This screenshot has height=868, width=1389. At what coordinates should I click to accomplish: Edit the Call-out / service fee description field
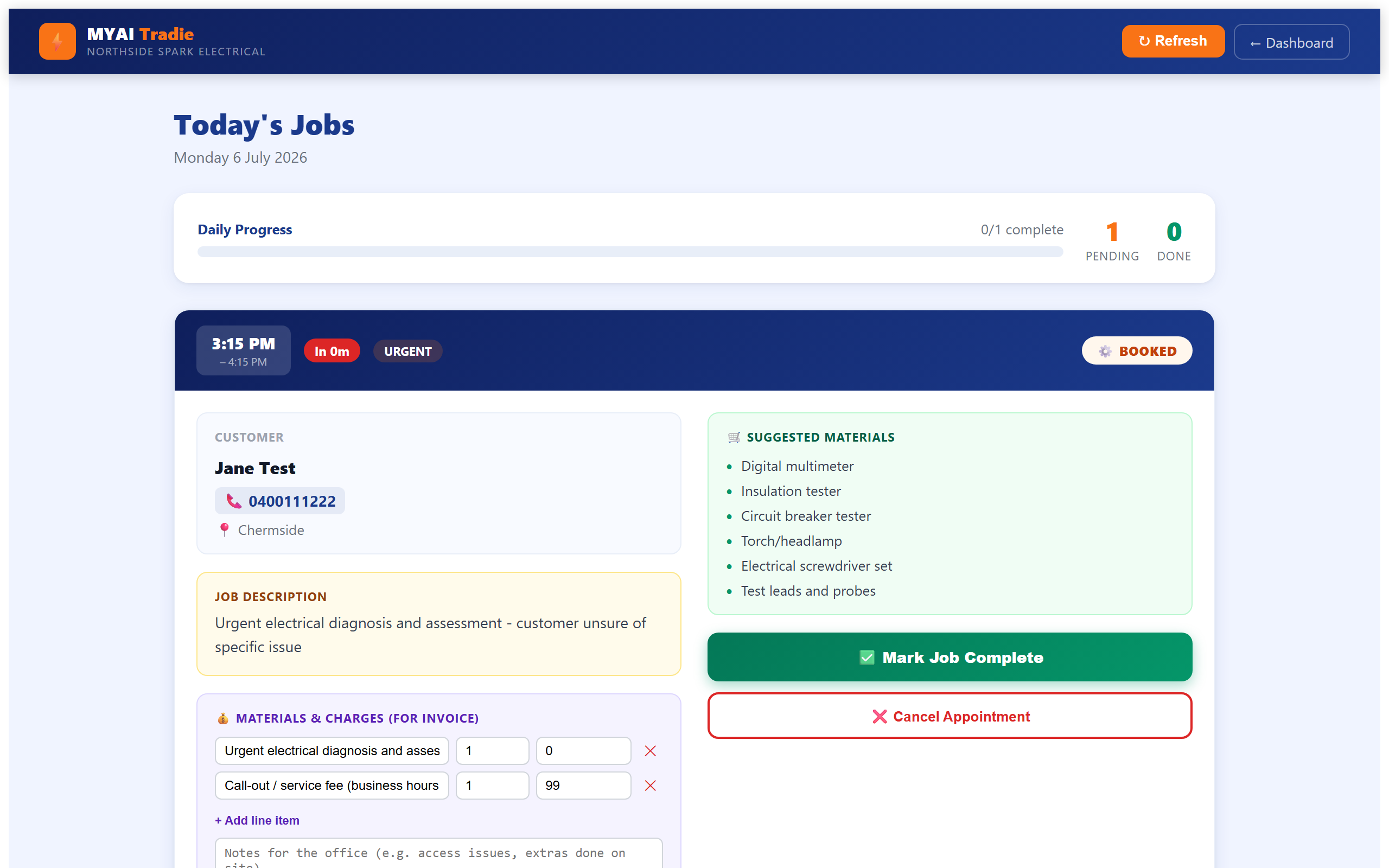click(x=332, y=786)
